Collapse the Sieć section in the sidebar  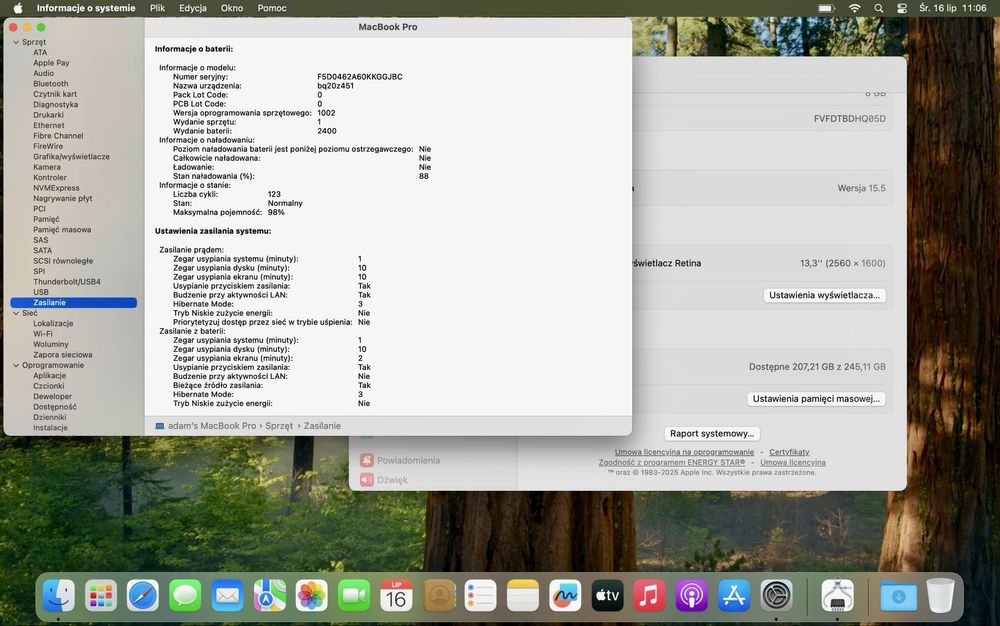tap(16, 313)
